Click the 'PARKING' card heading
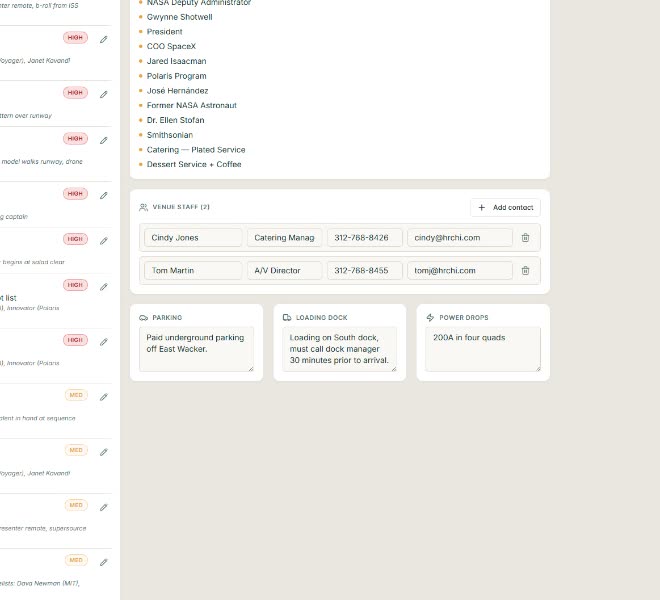660x600 pixels. [167, 317]
